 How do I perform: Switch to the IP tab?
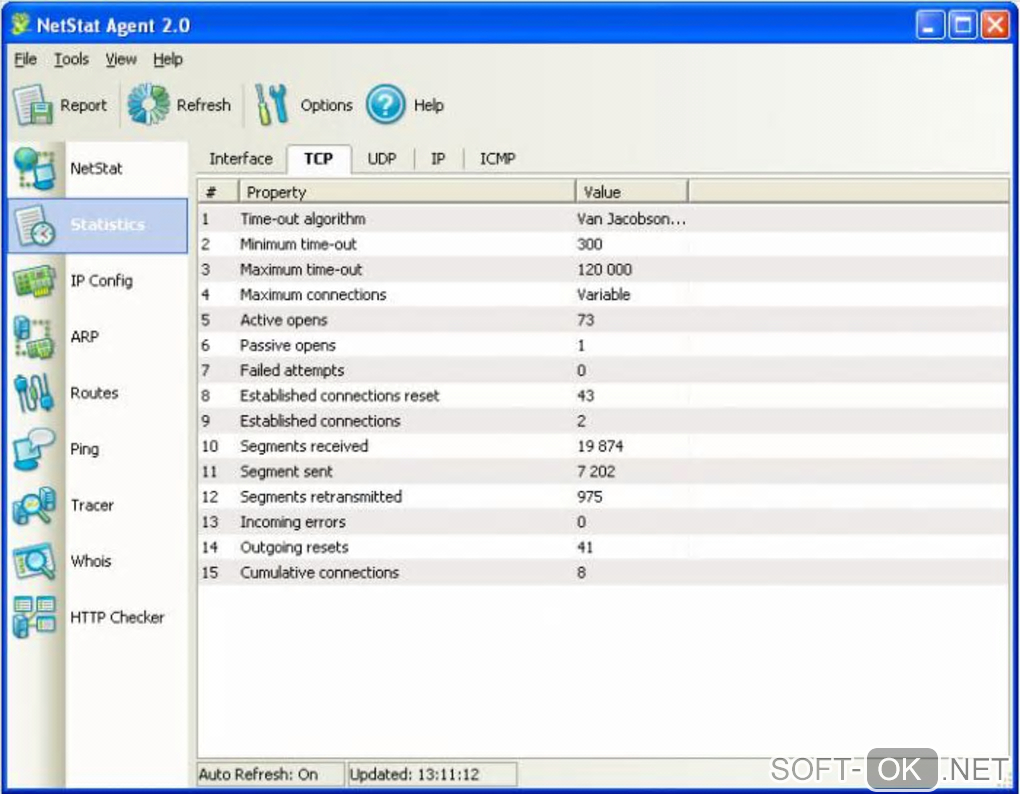pyautogui.click(x=438, y=159)
